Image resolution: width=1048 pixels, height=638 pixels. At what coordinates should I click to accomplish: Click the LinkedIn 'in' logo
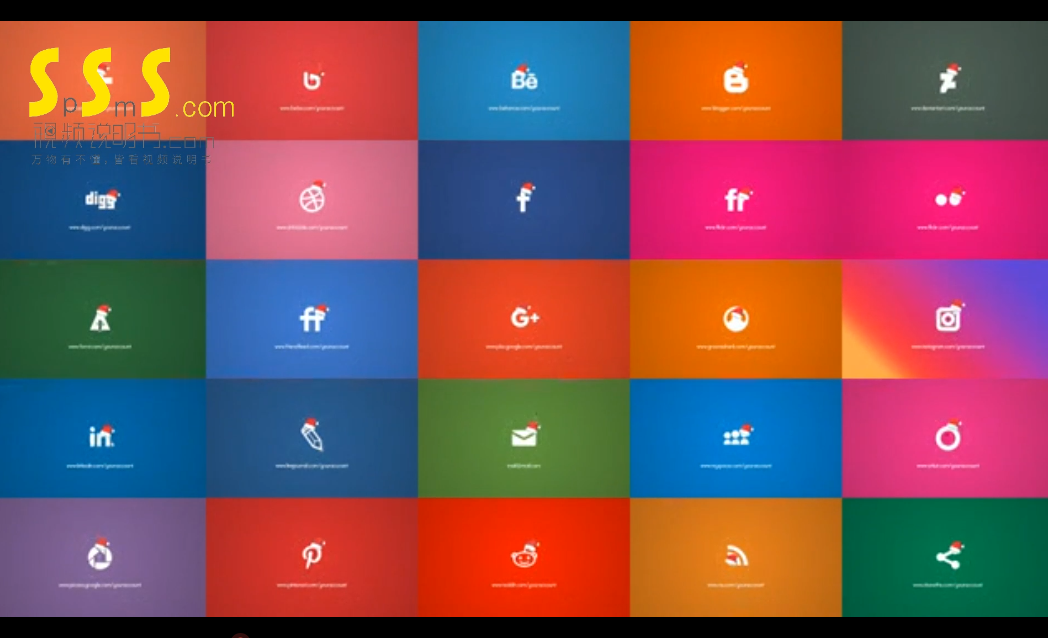(102, 436)
